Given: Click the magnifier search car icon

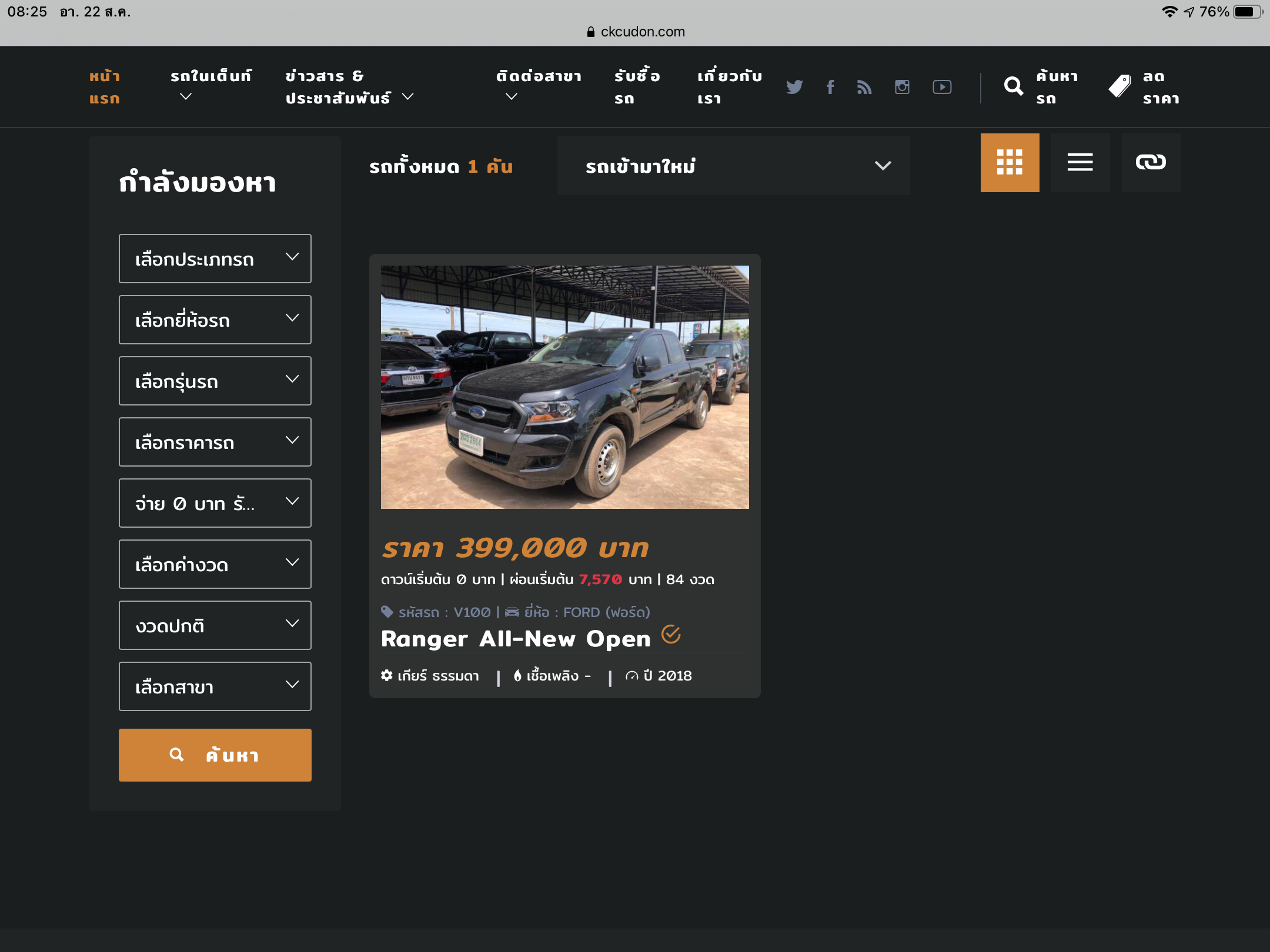Looking at the screenshot, I should pyautogui.click(x=1013, y=87).
